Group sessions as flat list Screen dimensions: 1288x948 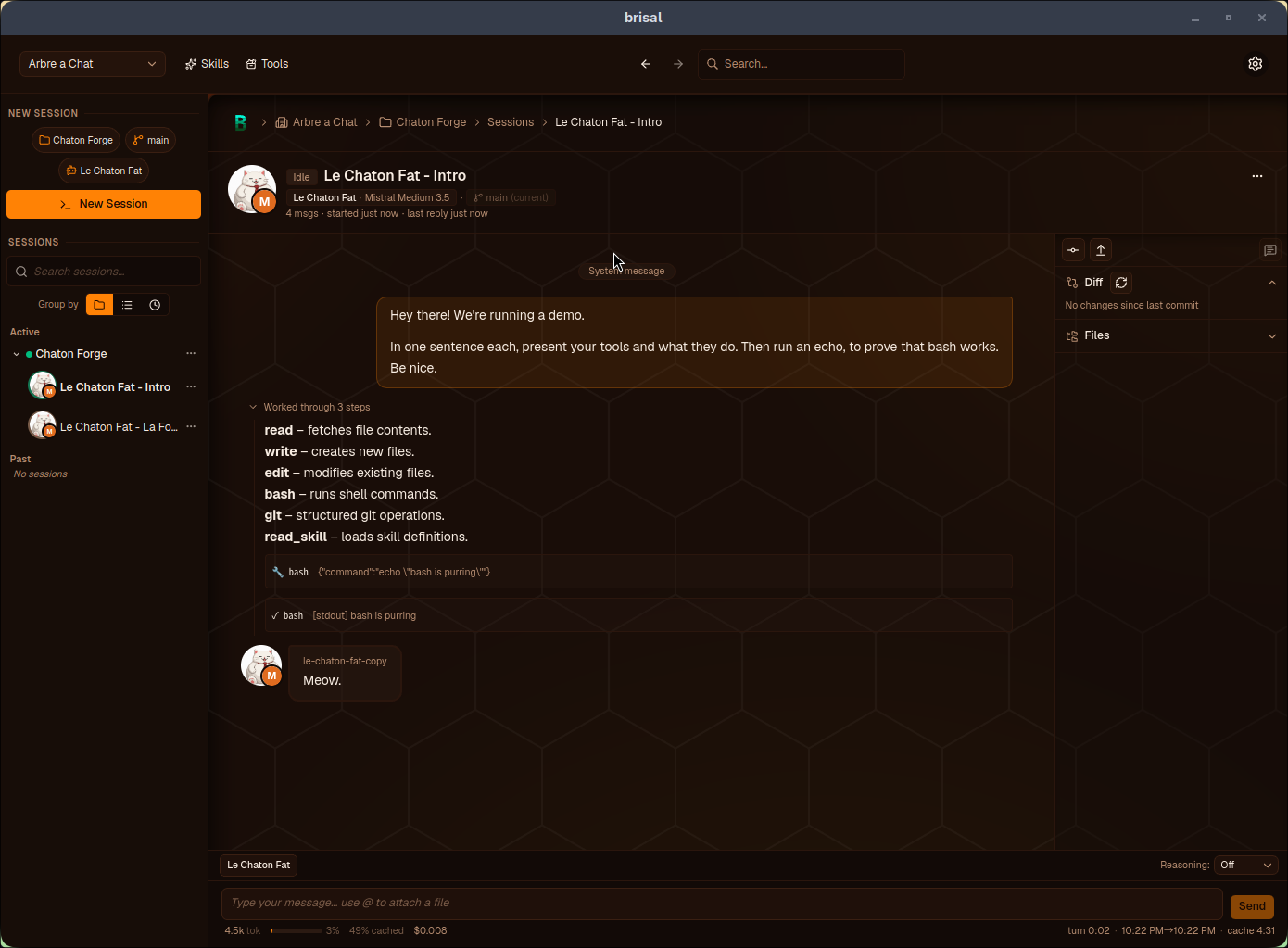click(x=127, y=305)
